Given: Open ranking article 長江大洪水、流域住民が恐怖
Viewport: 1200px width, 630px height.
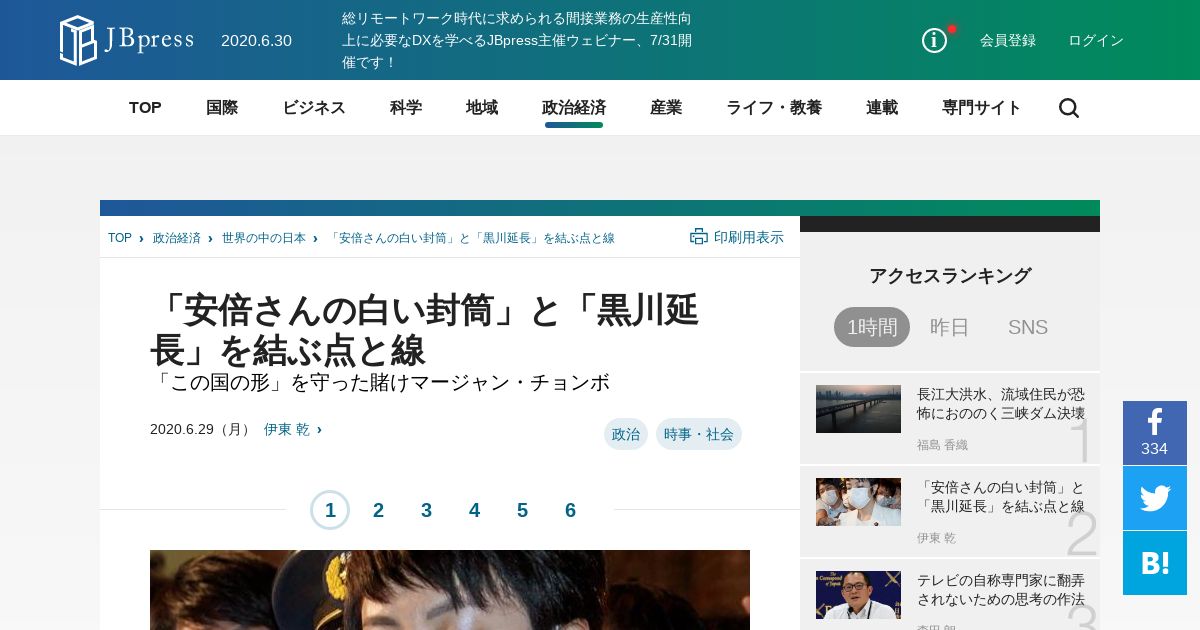Looking at the screenshot, I should tap(1001, 403).
